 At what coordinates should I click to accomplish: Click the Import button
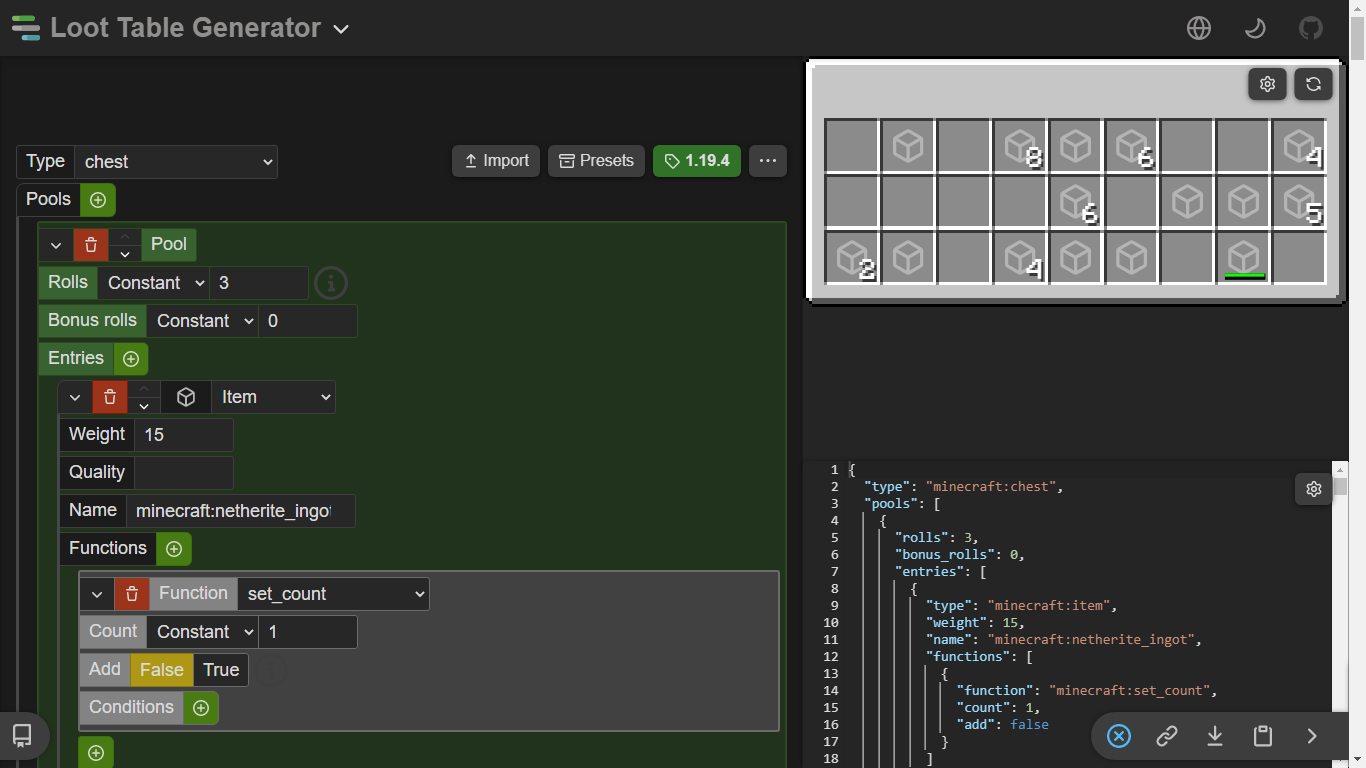[496, 161]
